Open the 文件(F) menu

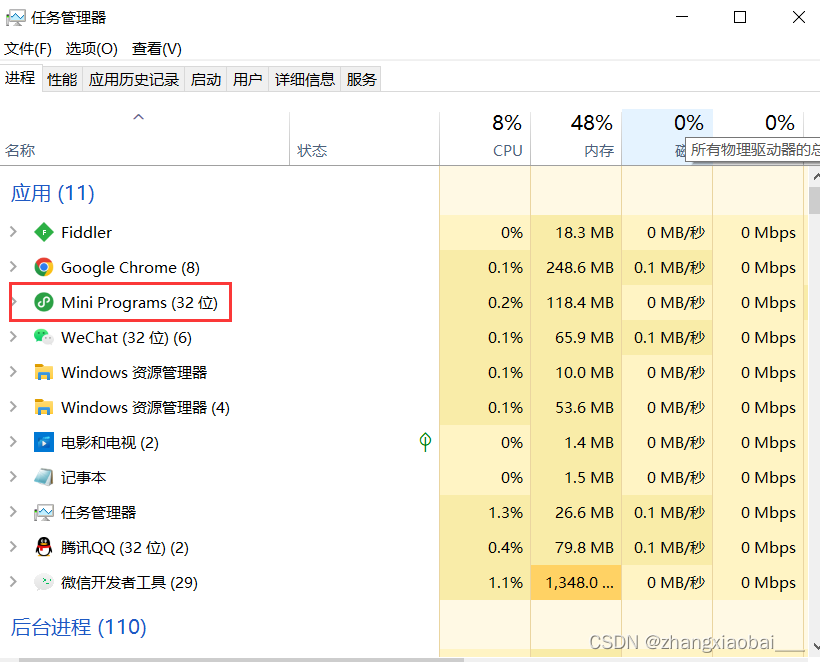[28, 49]
